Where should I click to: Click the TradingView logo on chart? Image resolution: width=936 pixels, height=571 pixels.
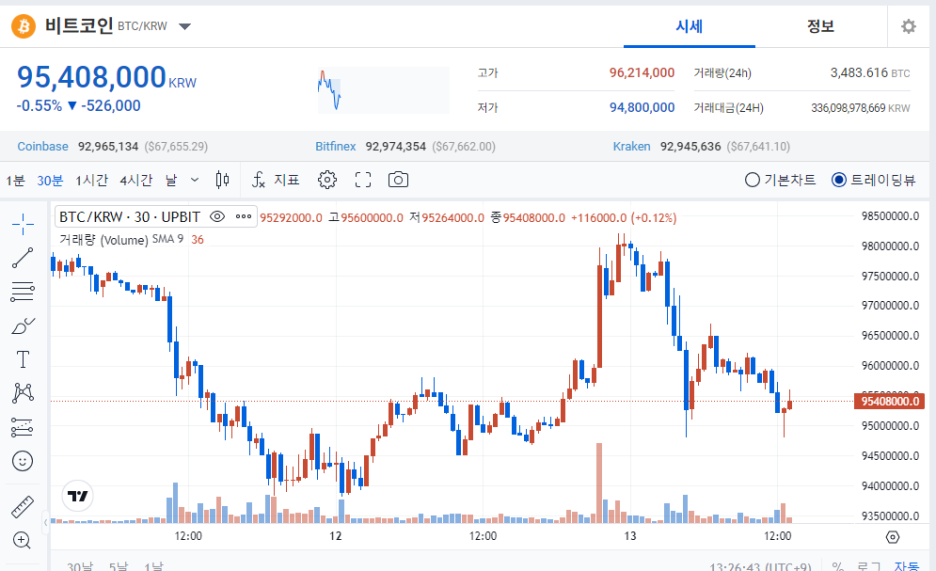click(78, 496)
